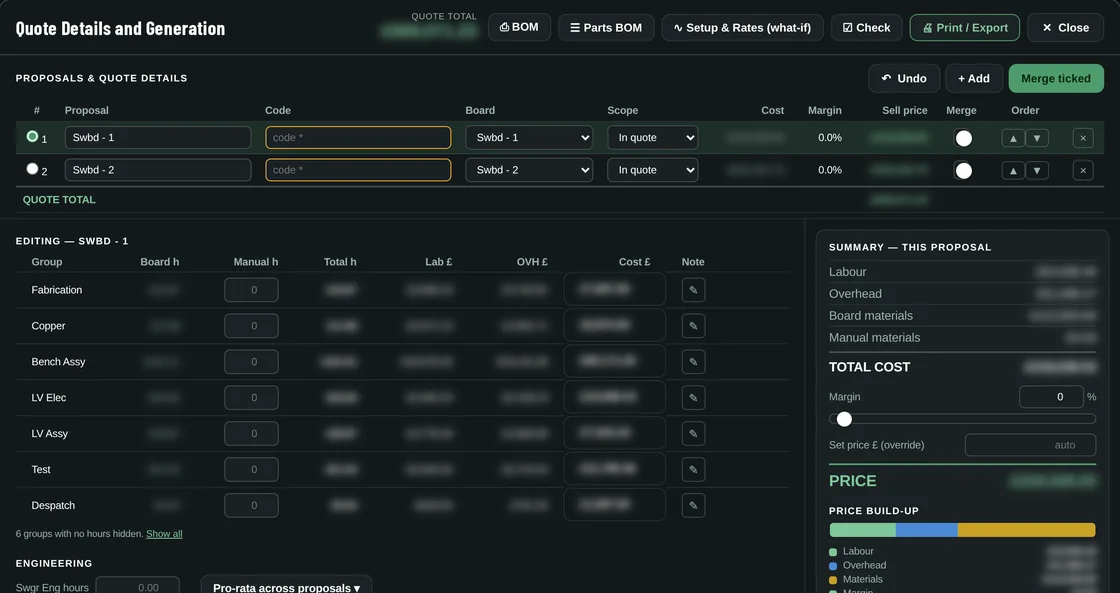The height and width of the screenshot is (593, 1120).
Task: Click the Merge ticked button
Action: (1056, 79)
